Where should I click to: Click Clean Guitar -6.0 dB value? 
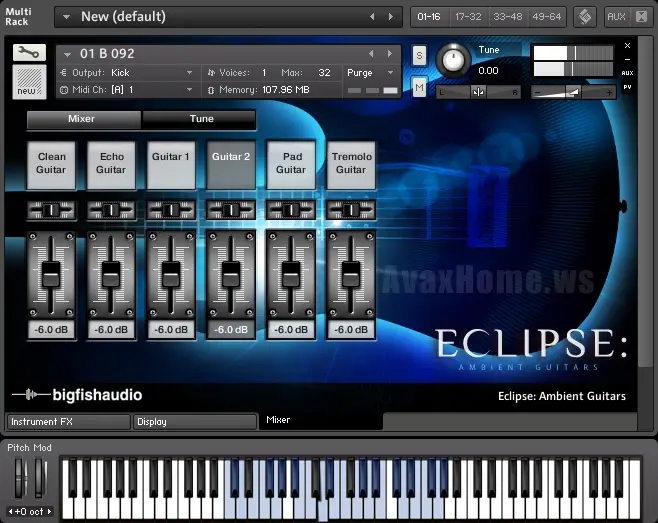coord(51,330)
